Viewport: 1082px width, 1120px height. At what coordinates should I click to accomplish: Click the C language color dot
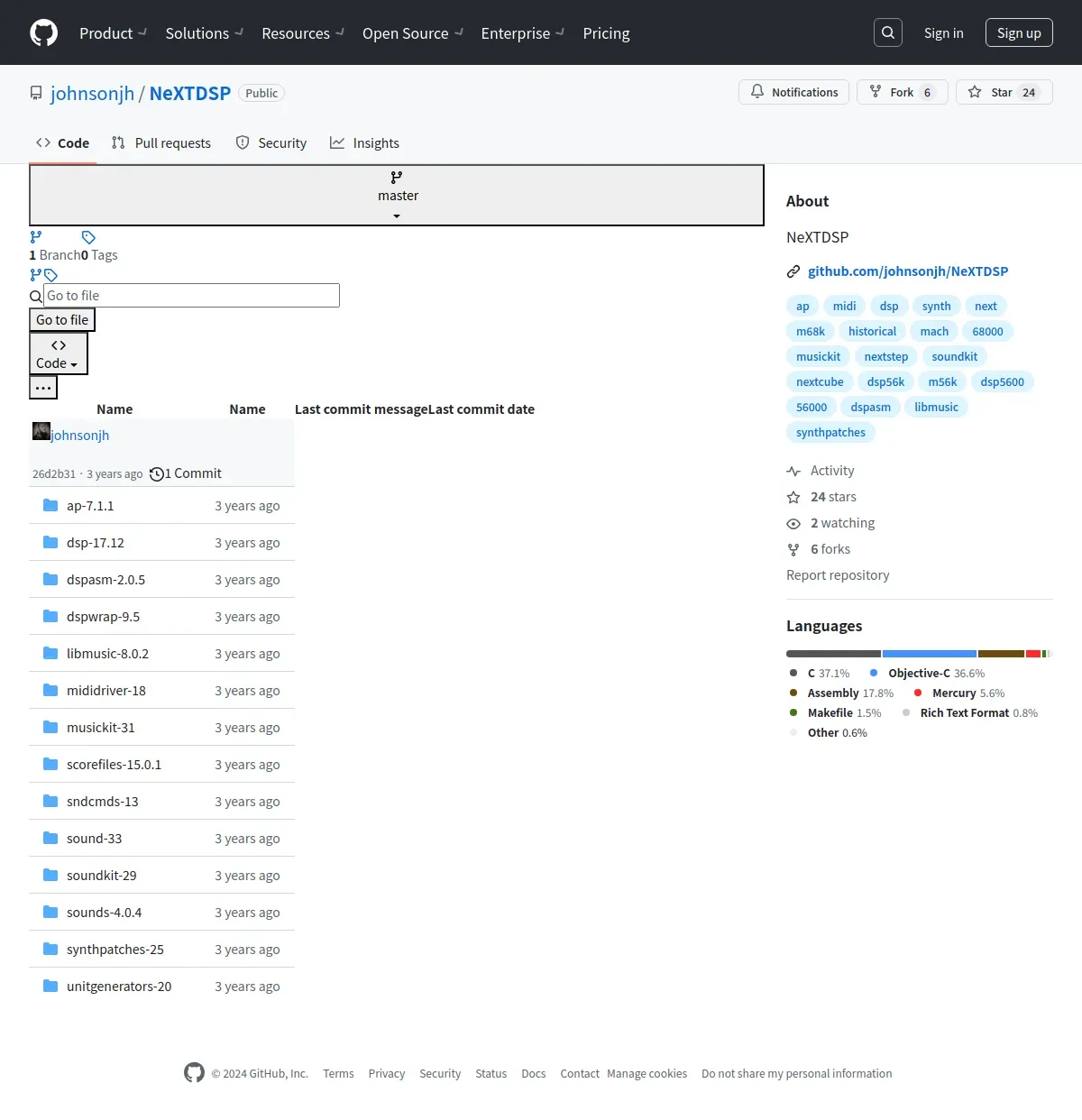(x=793, y=673)
